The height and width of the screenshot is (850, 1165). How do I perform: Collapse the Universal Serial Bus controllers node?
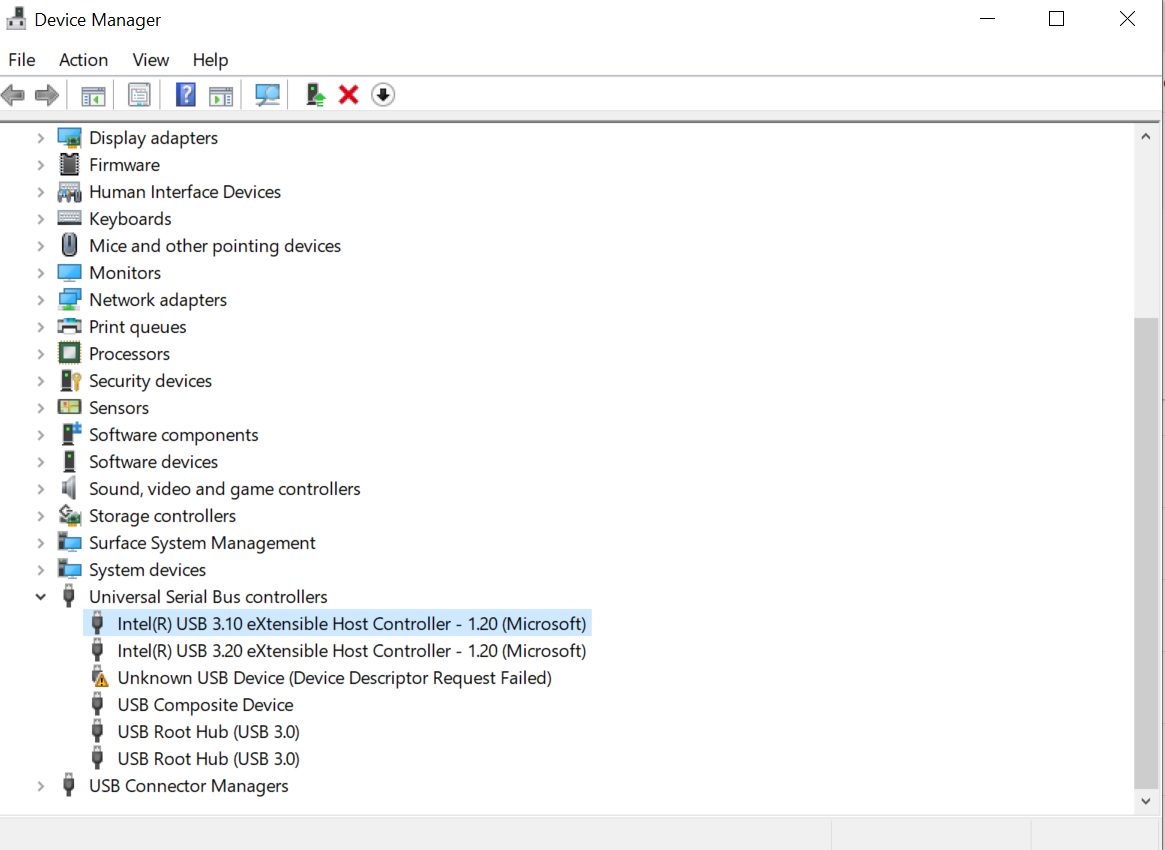(x=41, y=597)
